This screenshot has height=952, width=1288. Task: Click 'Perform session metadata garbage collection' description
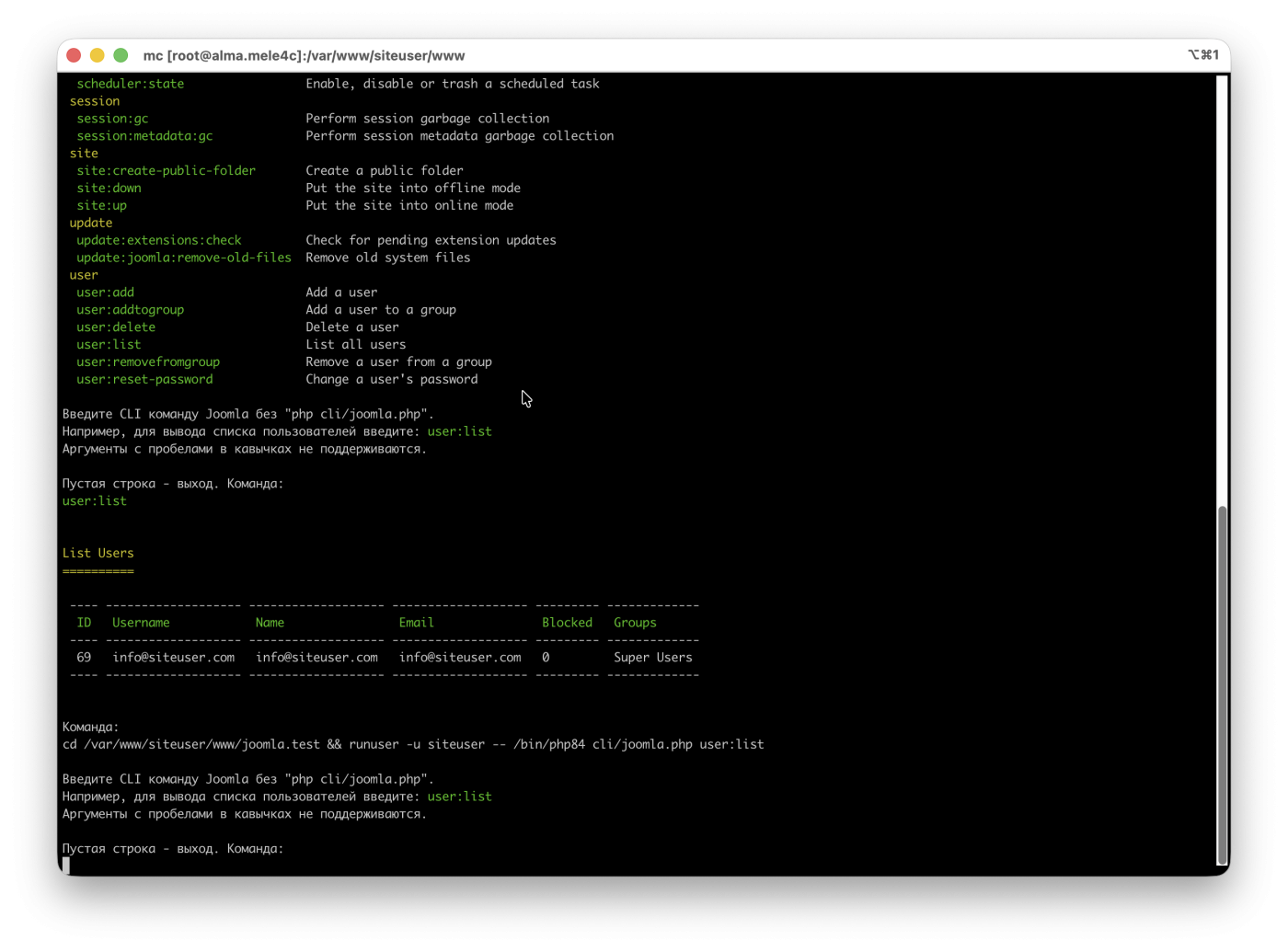click(x=460, y=136)
